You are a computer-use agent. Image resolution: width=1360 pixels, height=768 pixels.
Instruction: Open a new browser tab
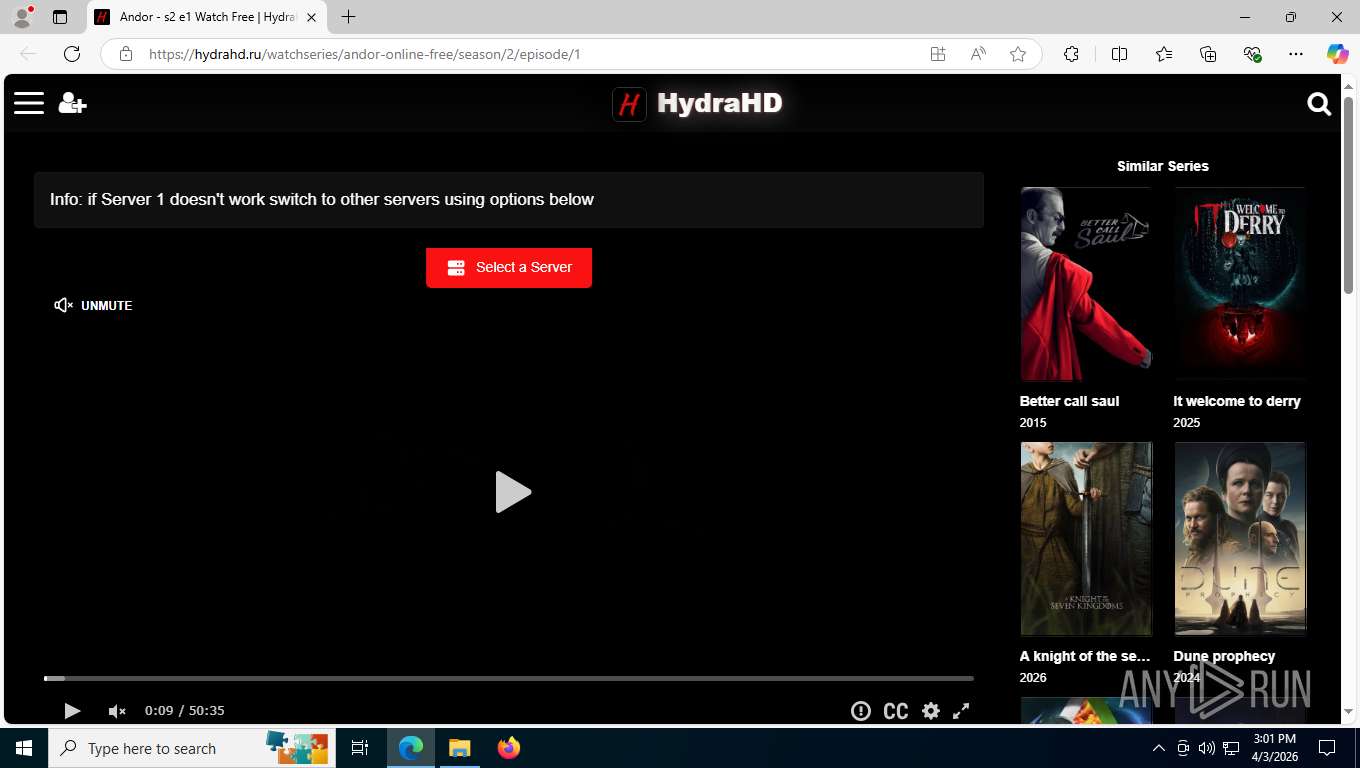pos(348,17)
